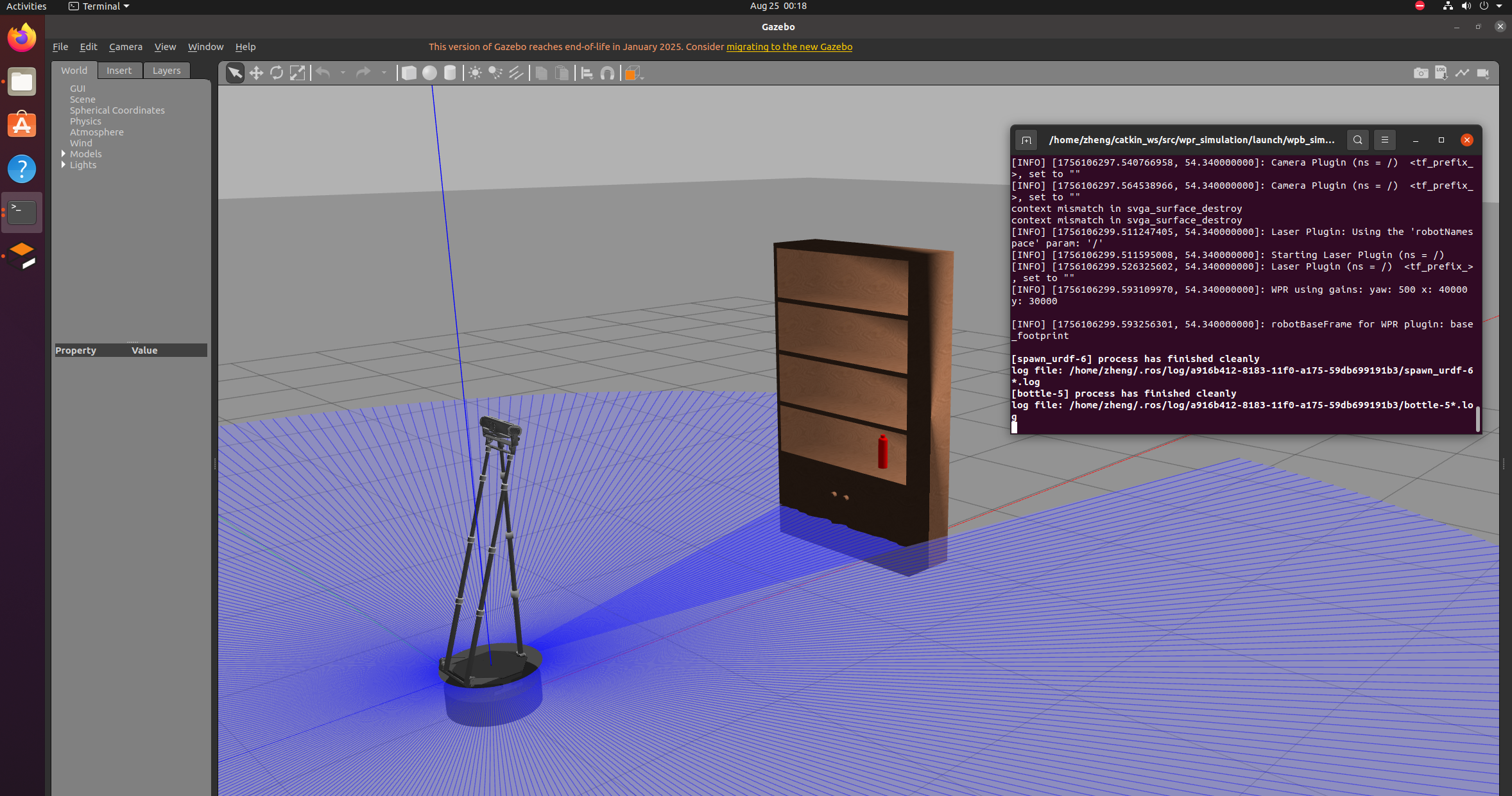Expand the Lights tree item

[62, 165]
